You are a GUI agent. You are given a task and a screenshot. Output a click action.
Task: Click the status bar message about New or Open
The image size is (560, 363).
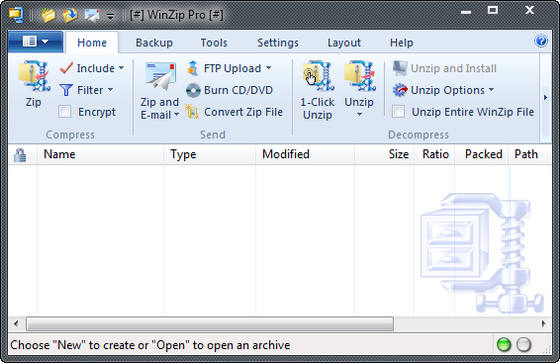(150, 345)
